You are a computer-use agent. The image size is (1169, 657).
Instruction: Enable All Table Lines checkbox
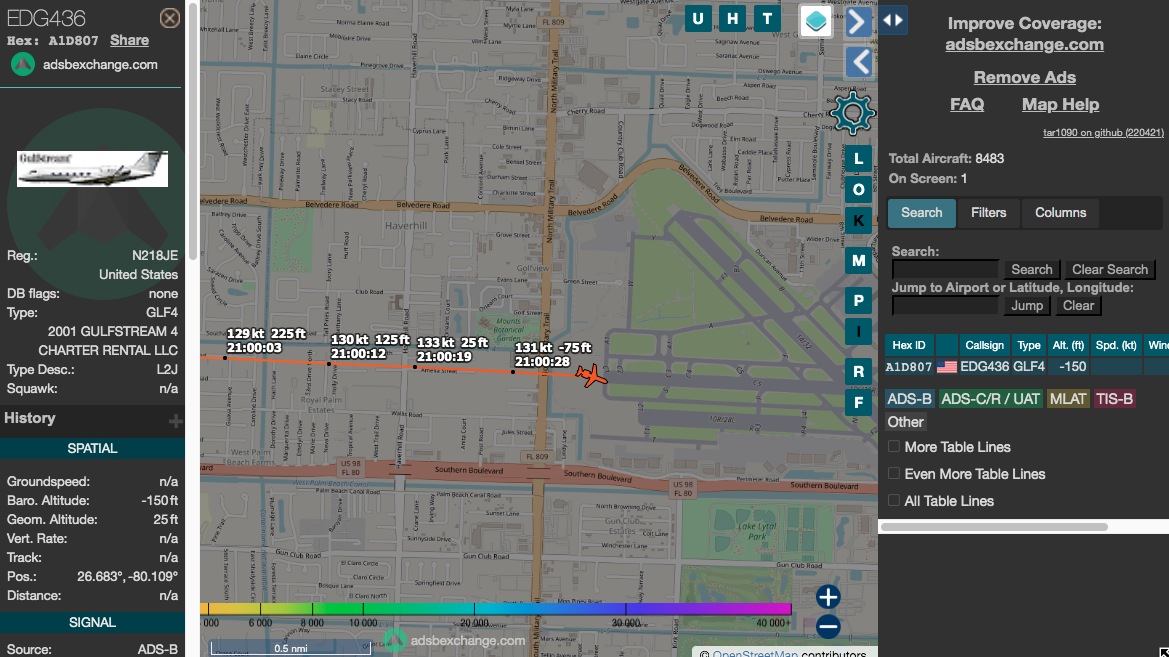[x=894, y=500]
